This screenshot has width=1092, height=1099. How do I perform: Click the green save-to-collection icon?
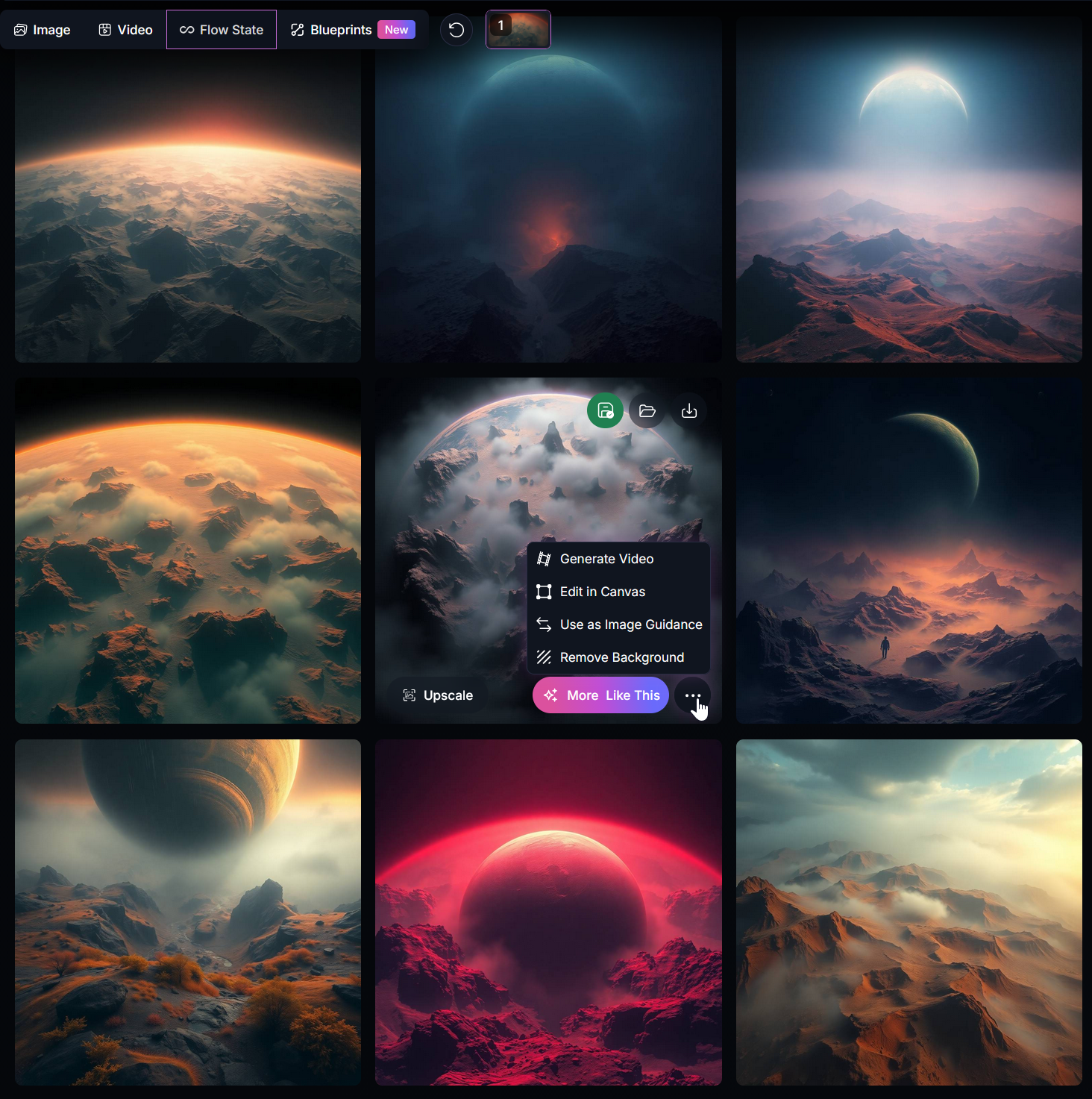click(x=605, y=410)
